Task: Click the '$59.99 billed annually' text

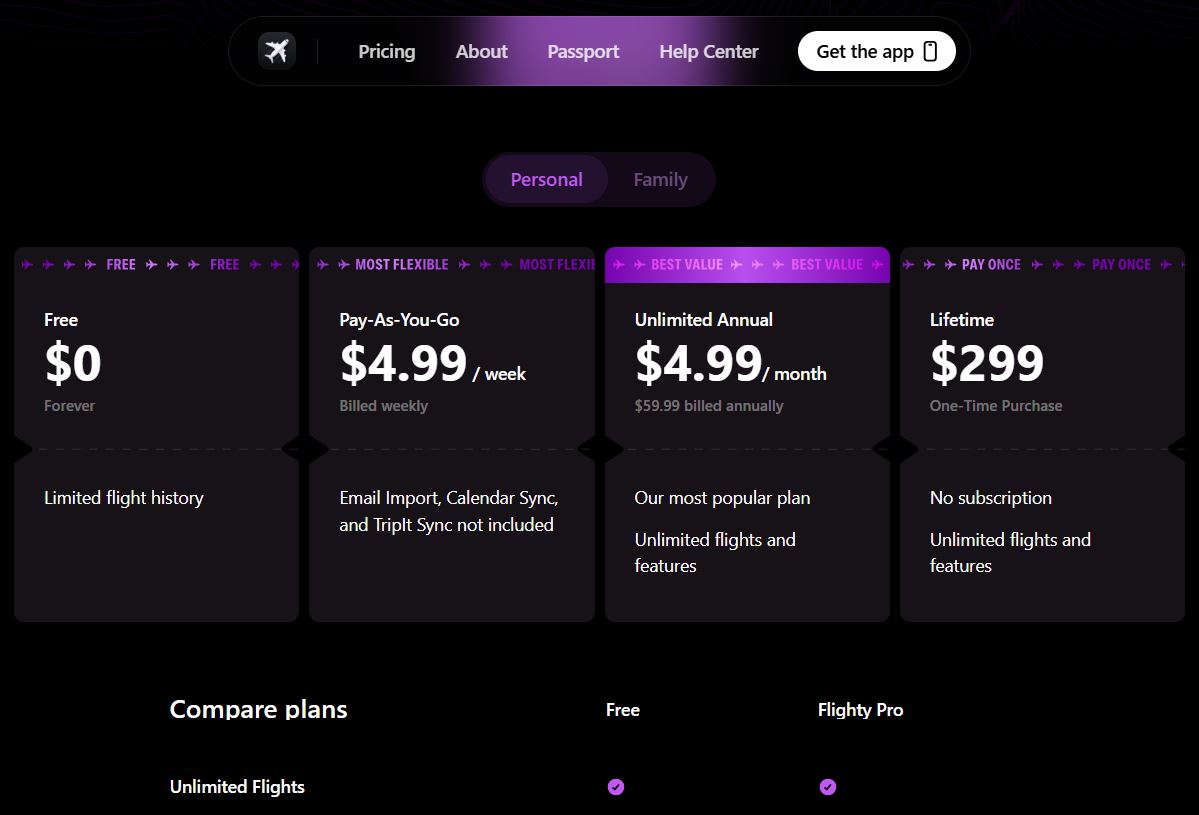Action: (x=709, y=406)
